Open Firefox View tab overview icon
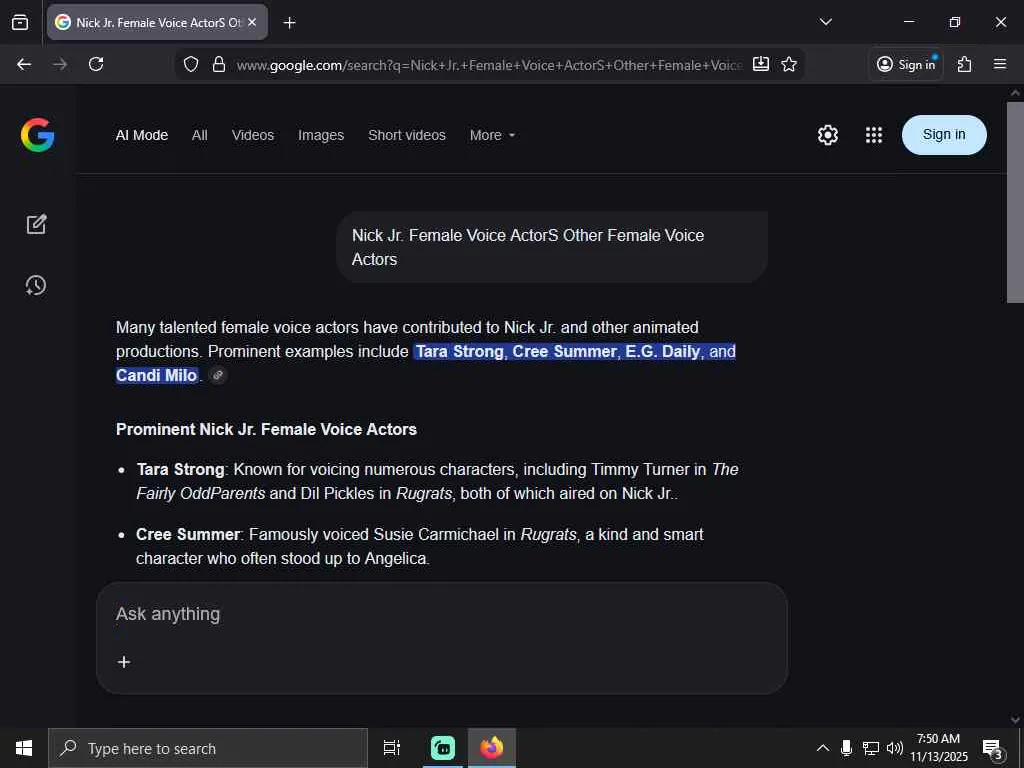Screen dimensions: 1024x768 click(20, 22)
